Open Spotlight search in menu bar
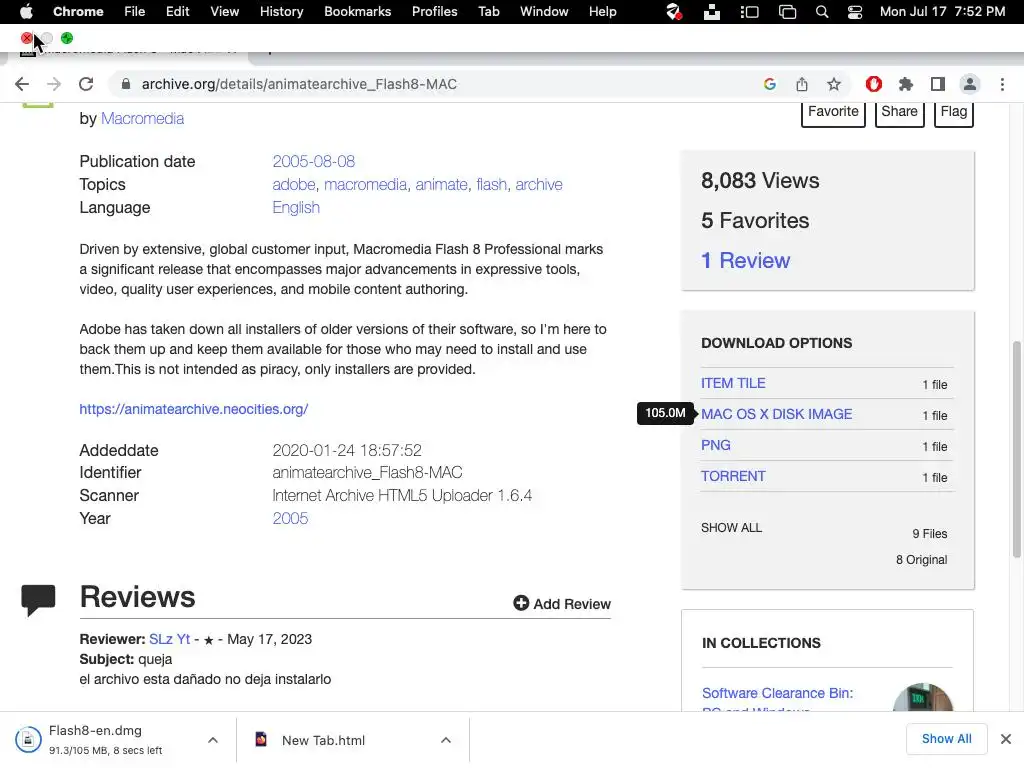Image resolution: width=1024 pixels, height=768 pixels. pos(822,12)
